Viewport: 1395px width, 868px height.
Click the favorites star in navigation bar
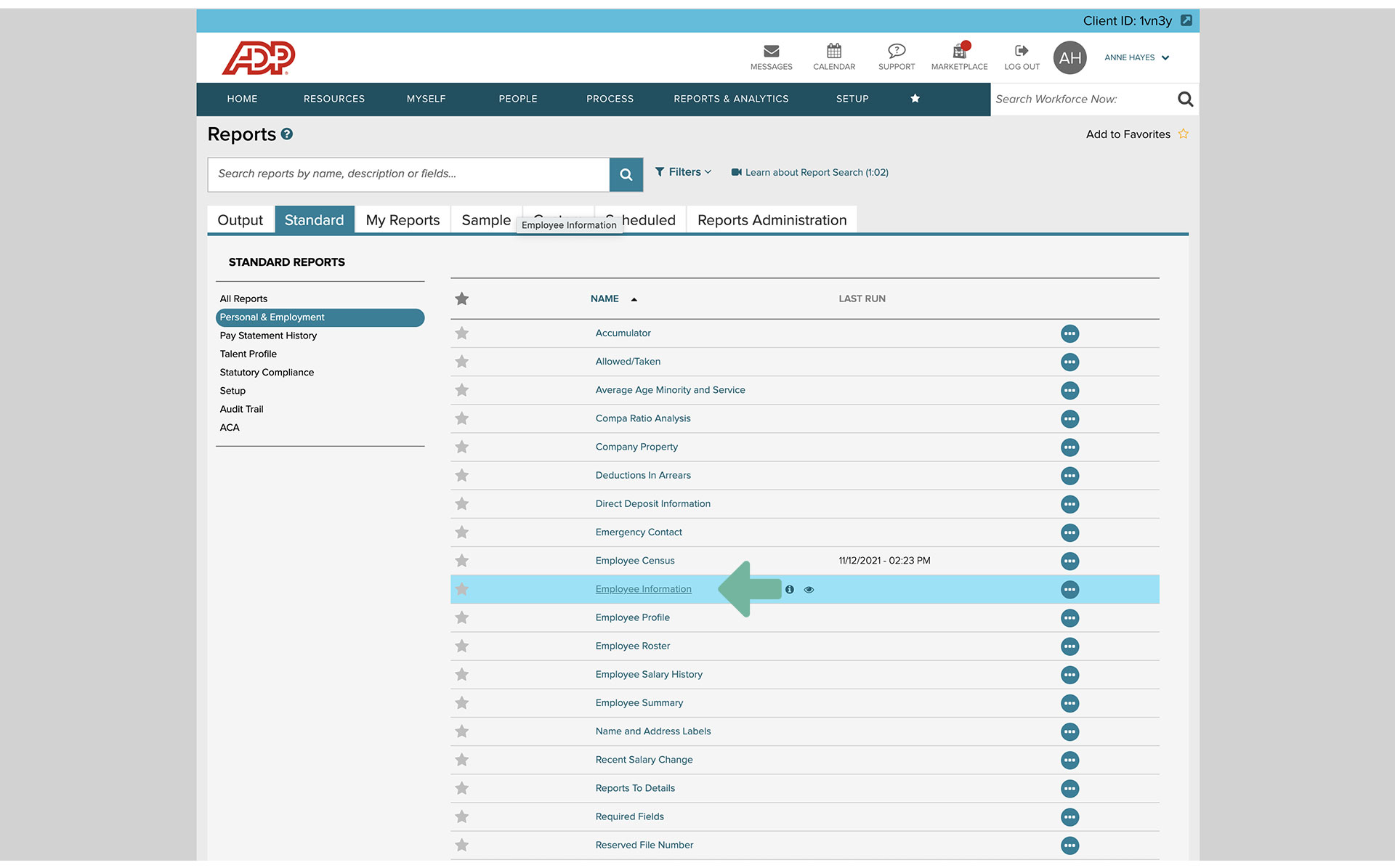point(915,99)
